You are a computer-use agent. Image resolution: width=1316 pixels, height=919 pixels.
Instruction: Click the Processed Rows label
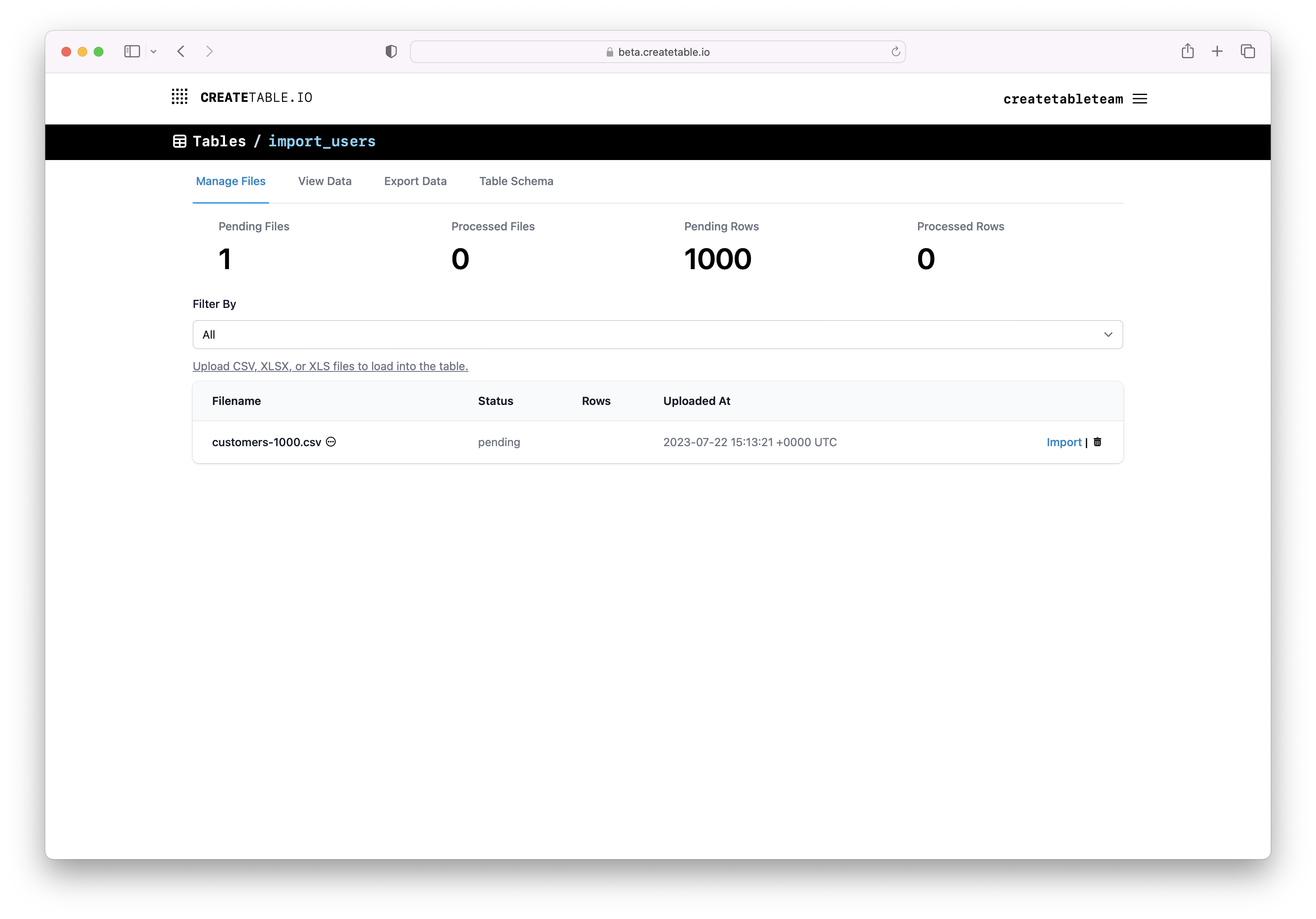coord(960,226)
